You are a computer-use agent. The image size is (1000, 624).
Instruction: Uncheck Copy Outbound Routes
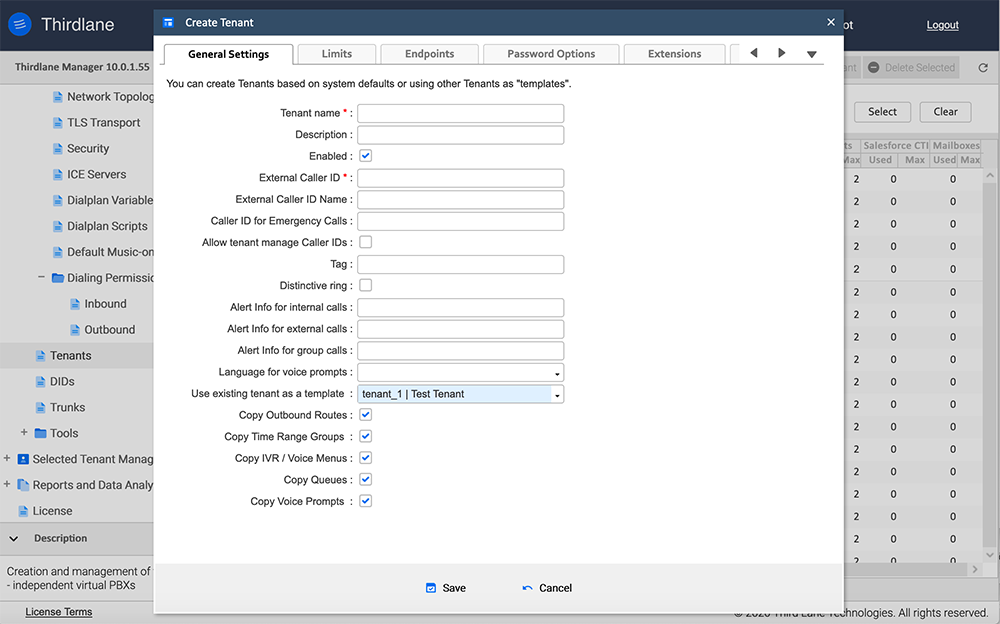[365, 415]
